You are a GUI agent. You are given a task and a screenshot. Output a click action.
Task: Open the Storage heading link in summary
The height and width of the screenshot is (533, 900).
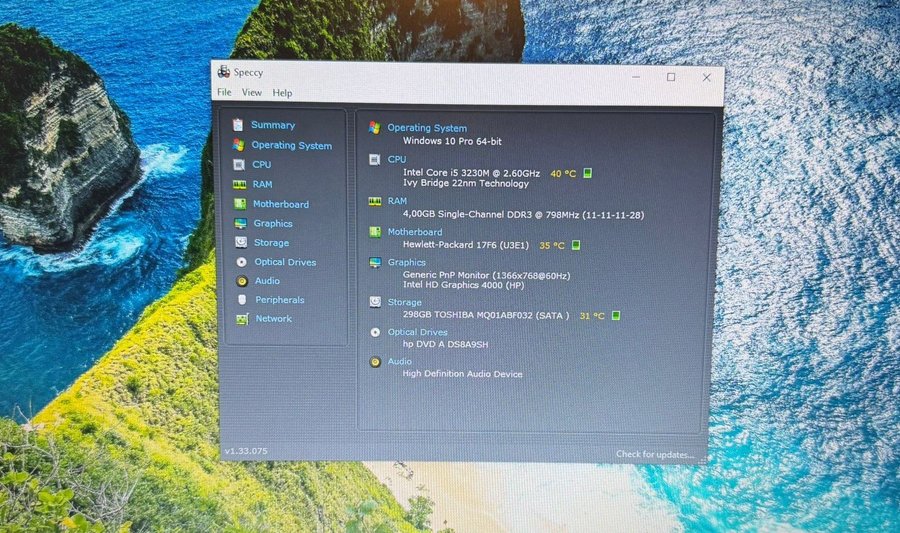point(404,302)
